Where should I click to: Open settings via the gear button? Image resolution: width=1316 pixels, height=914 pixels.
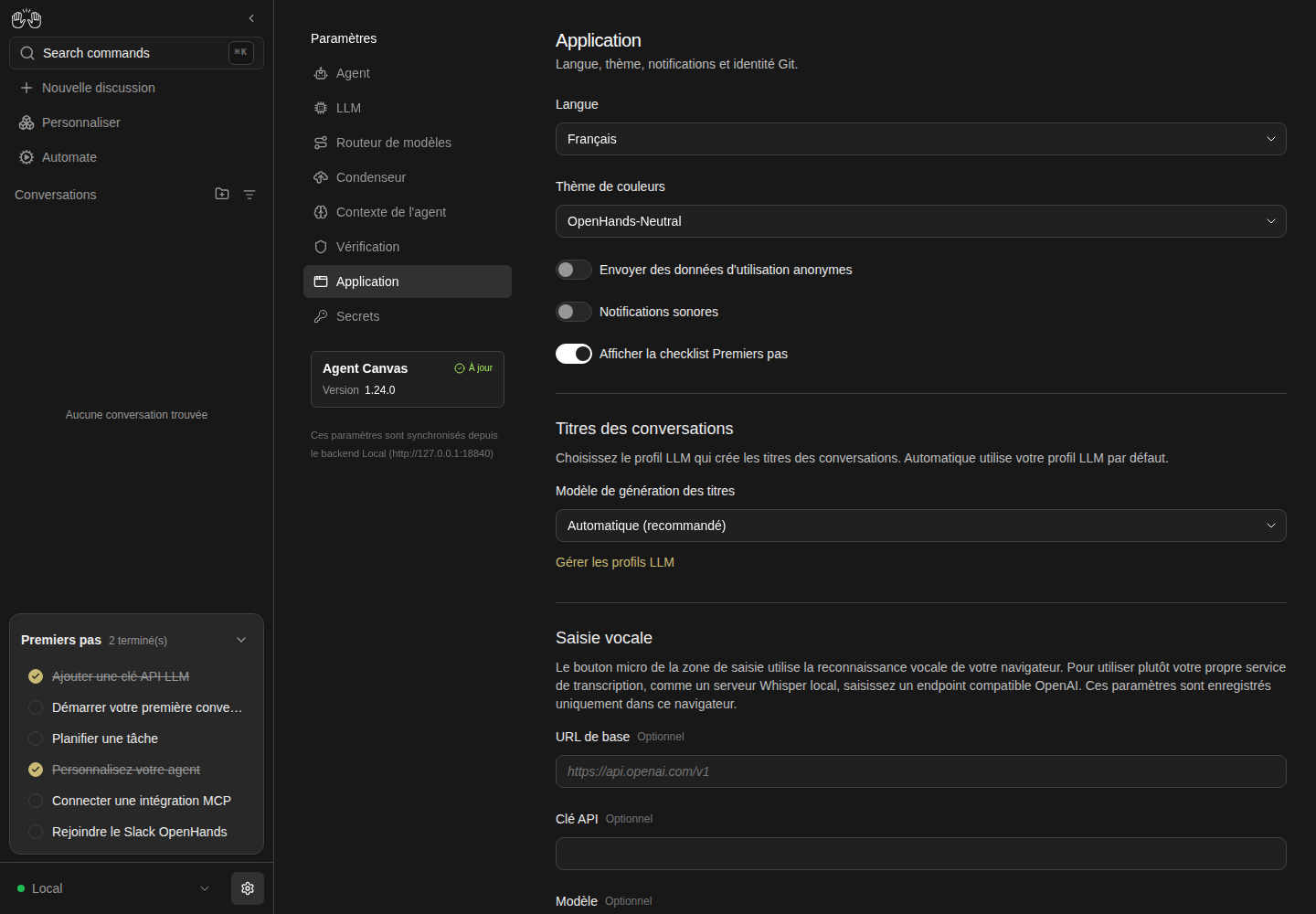click(248, 888)
